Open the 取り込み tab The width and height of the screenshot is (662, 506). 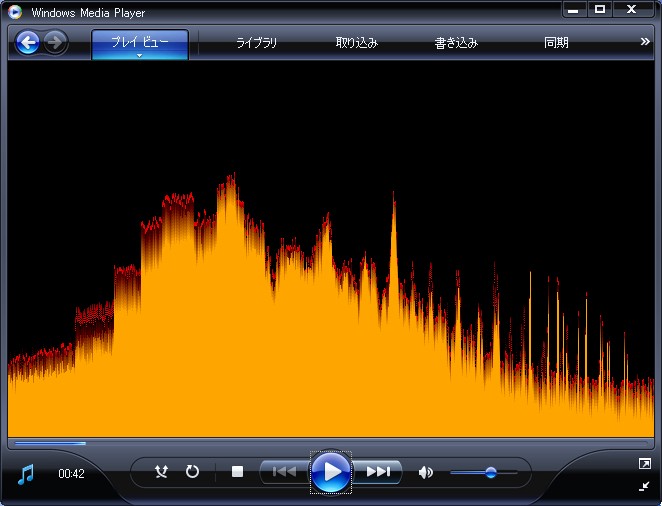coord(357,43)
